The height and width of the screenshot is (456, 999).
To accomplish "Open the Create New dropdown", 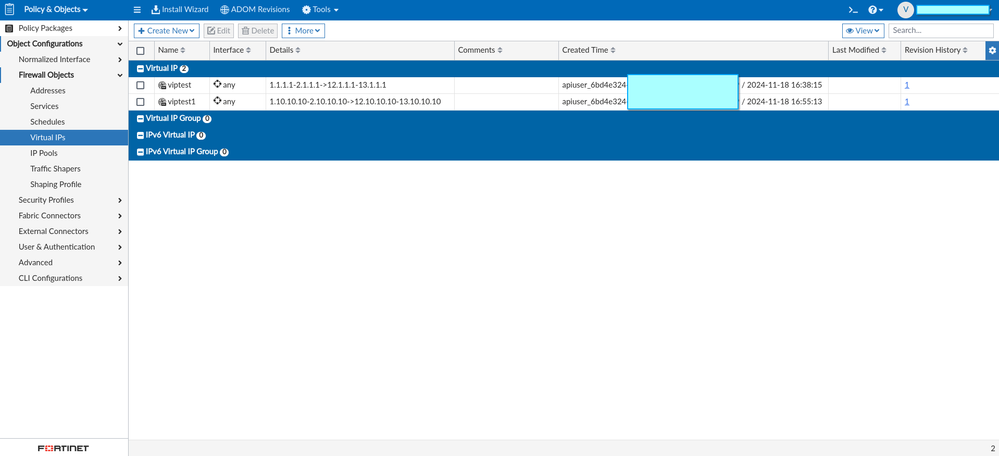I will [x=167, y=31].
